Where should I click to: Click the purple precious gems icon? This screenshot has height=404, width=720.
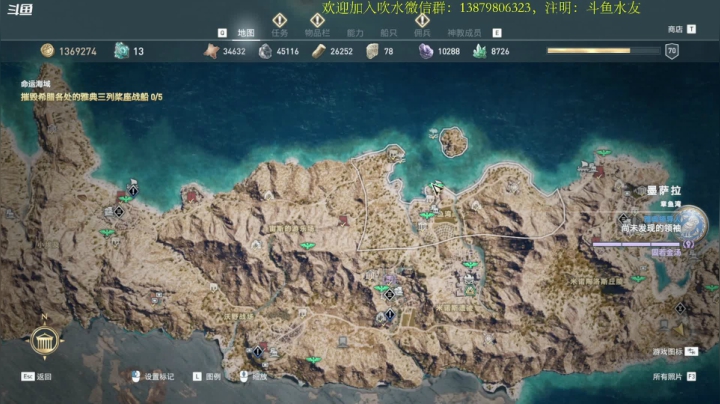(x=426, y=51)
